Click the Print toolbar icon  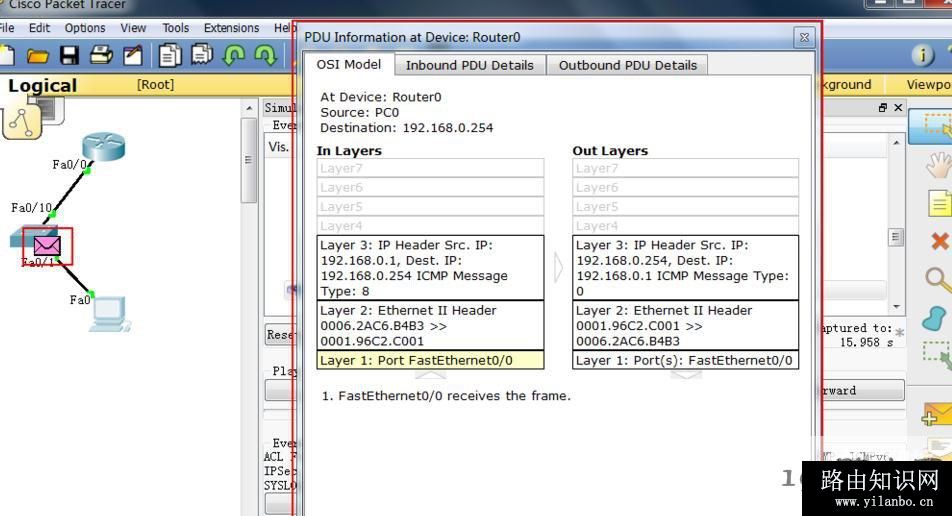pyautogui.click(x=101, y=55)
